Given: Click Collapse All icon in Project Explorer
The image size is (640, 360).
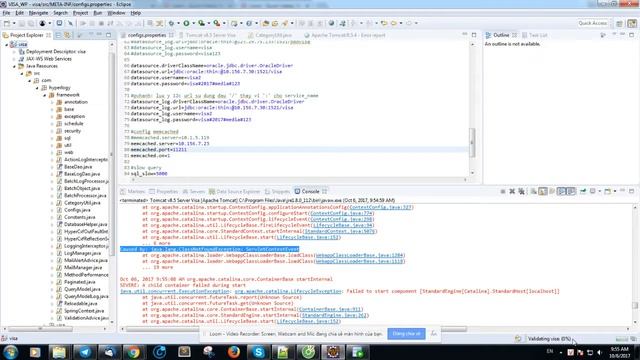Looking at the screenshot, I should tap(59, 35).
